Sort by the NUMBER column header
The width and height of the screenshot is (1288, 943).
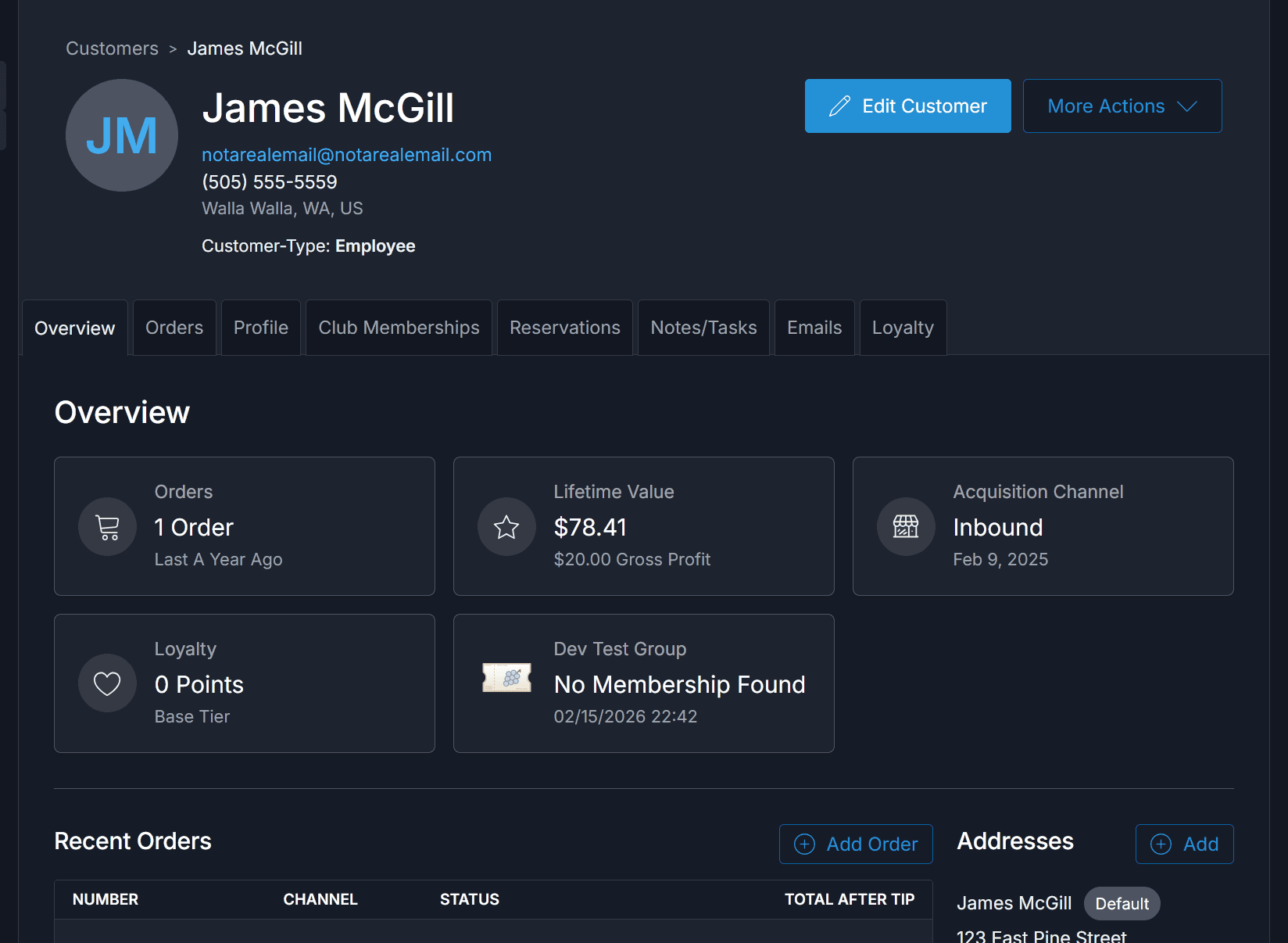tap(106, 899)
